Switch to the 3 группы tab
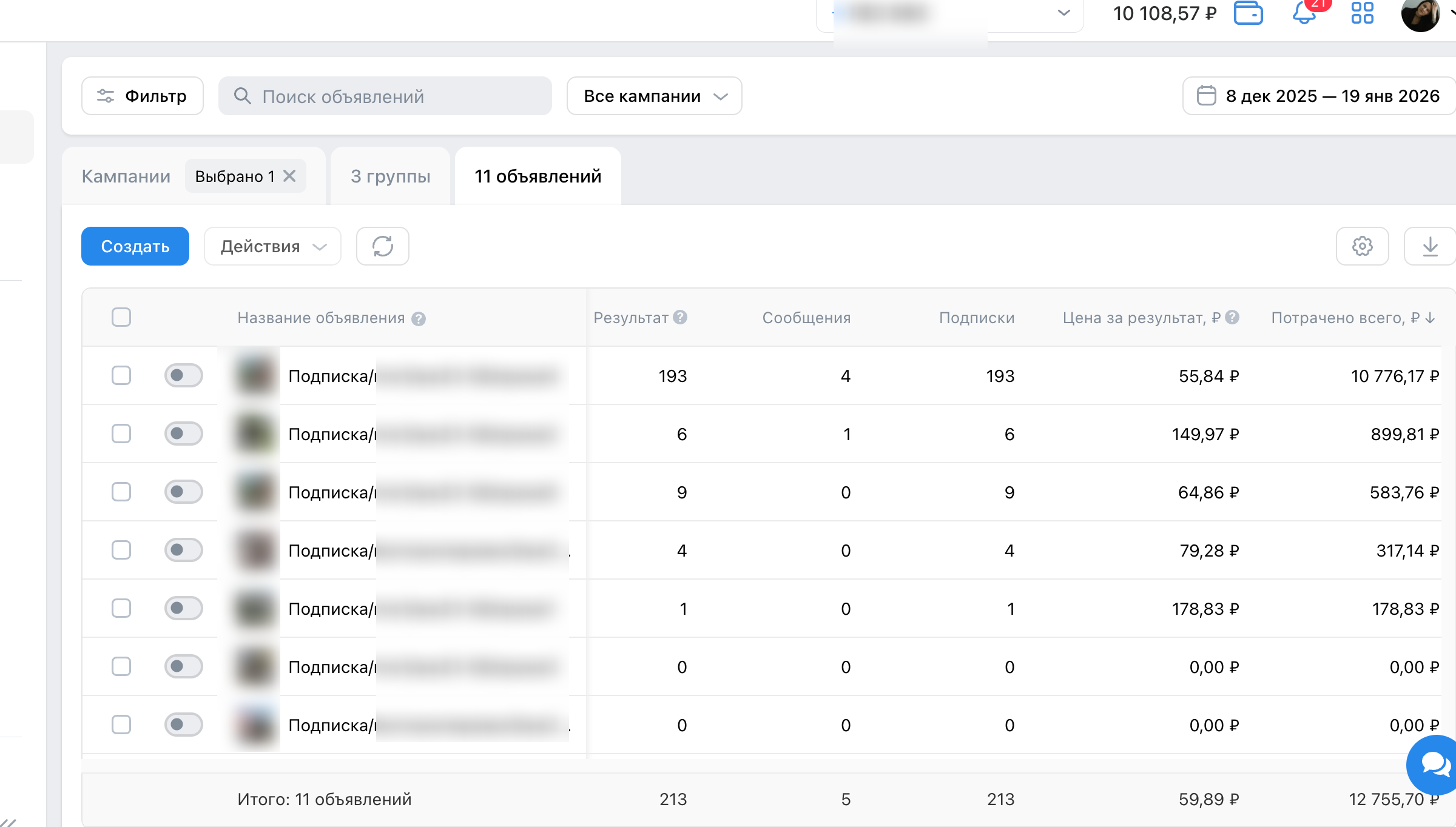 (390, 176)
